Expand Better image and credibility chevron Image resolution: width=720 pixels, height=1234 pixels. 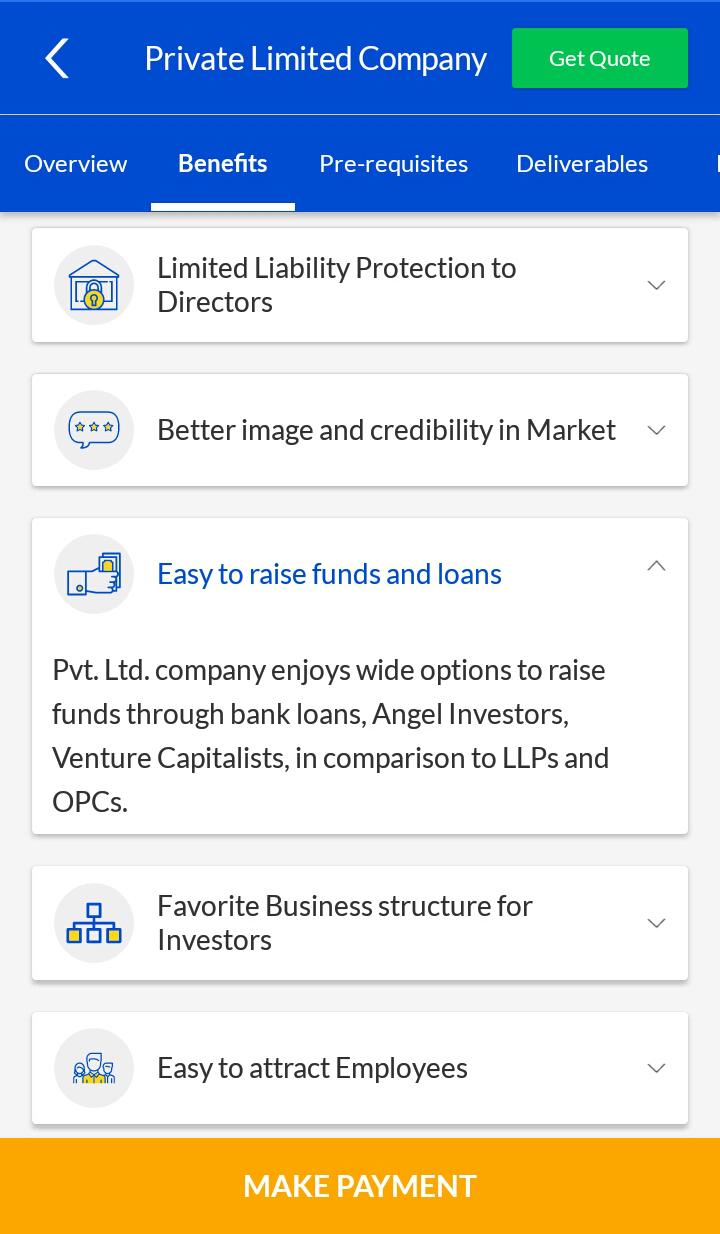(x=656, y=430)
